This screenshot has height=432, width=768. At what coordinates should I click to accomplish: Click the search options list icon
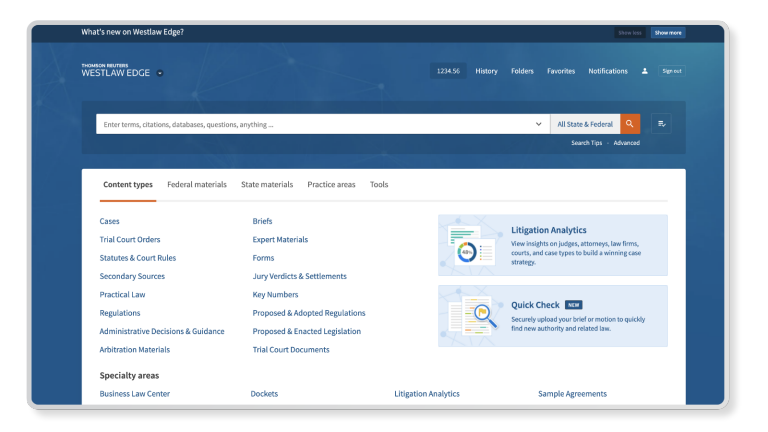[661, 124]
